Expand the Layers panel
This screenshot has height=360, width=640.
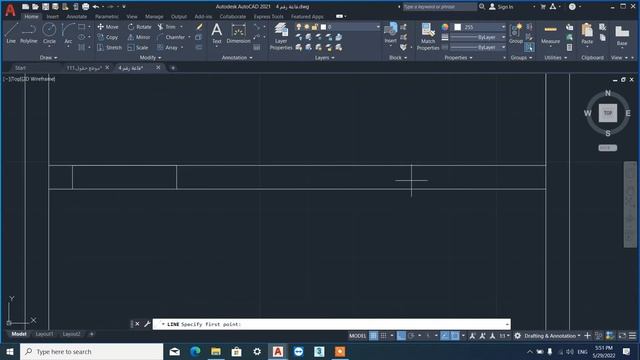pos(324,58)
